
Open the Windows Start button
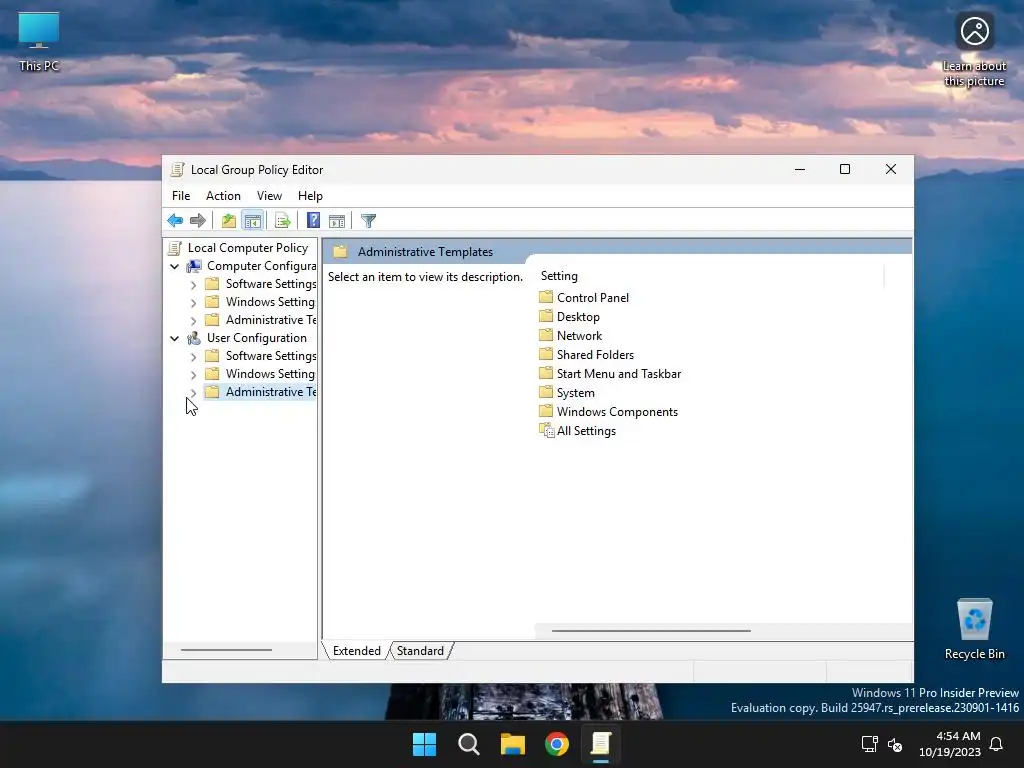coord(424,744)
